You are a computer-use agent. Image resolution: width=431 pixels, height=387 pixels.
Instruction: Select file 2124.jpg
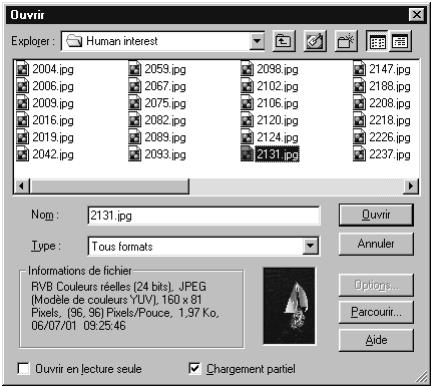[269, 137]
